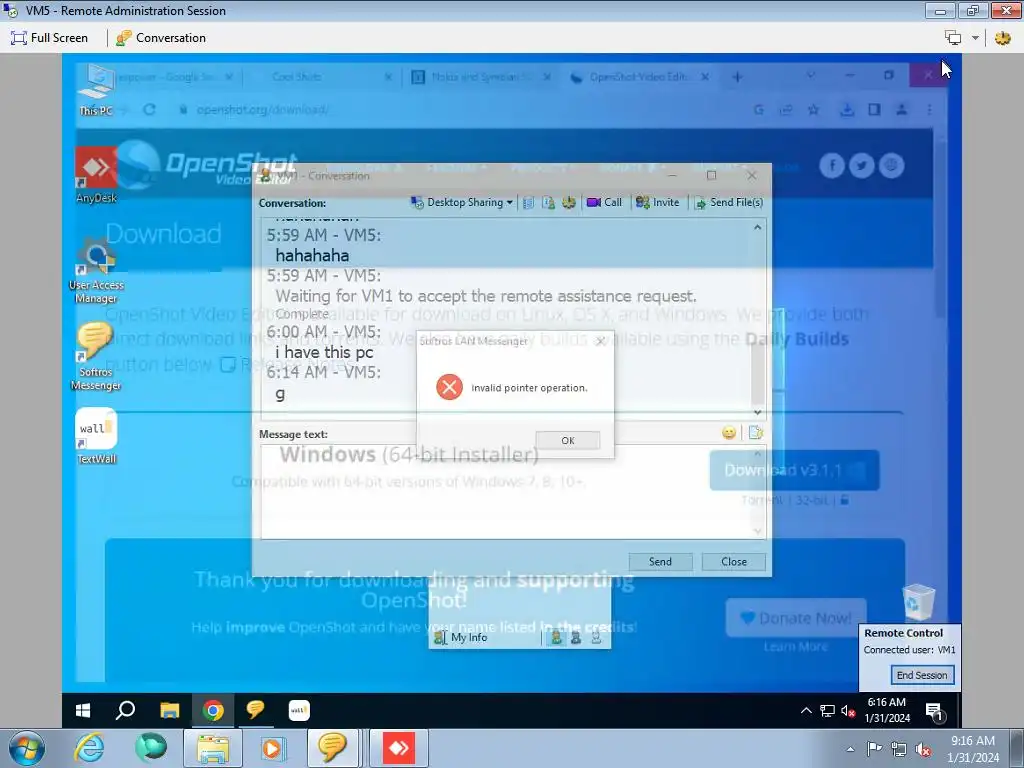This screenshot has height=768, width=1024.
Task: Click Invite in the conversation toolbar
Action: [658, 202]
